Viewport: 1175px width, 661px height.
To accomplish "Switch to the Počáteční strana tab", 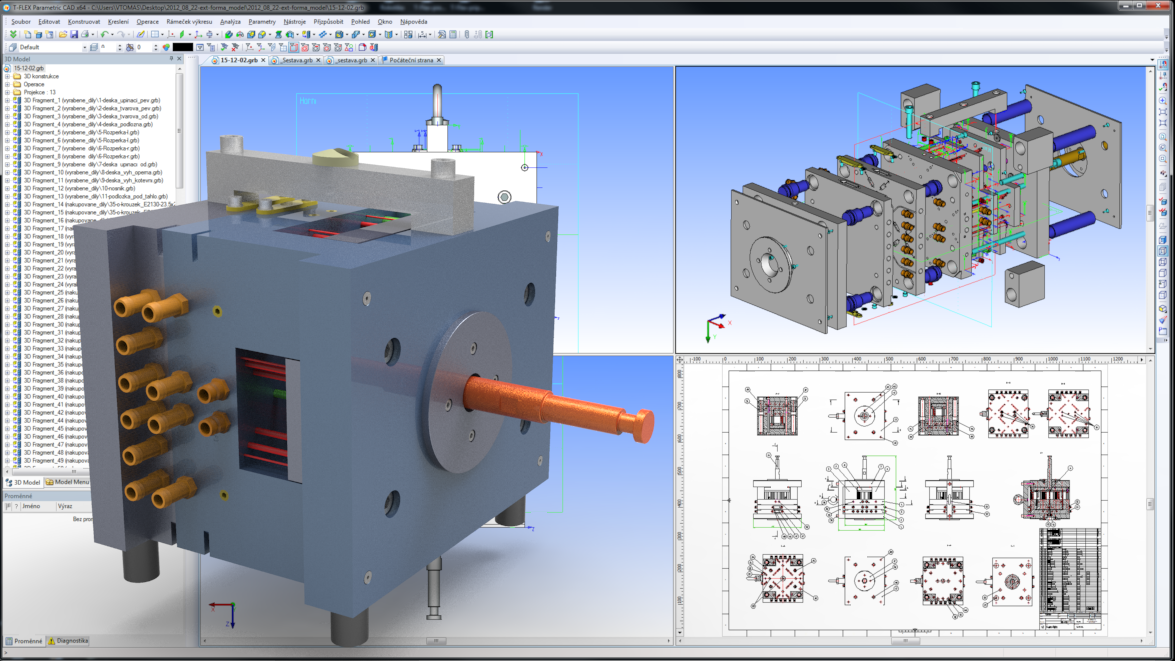I will [x=410, y=59].
